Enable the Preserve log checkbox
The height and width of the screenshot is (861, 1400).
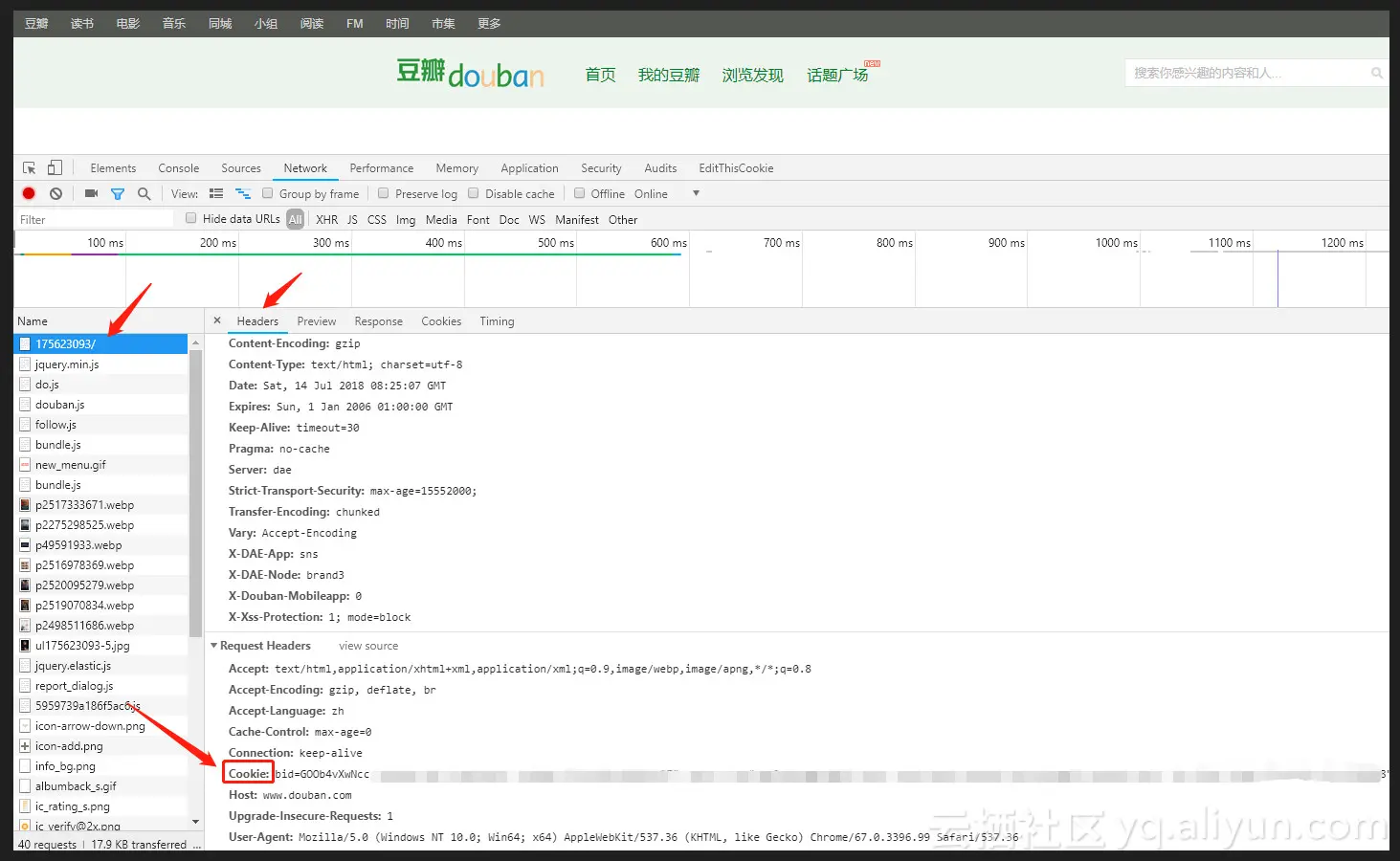click(x=384, y=193)
